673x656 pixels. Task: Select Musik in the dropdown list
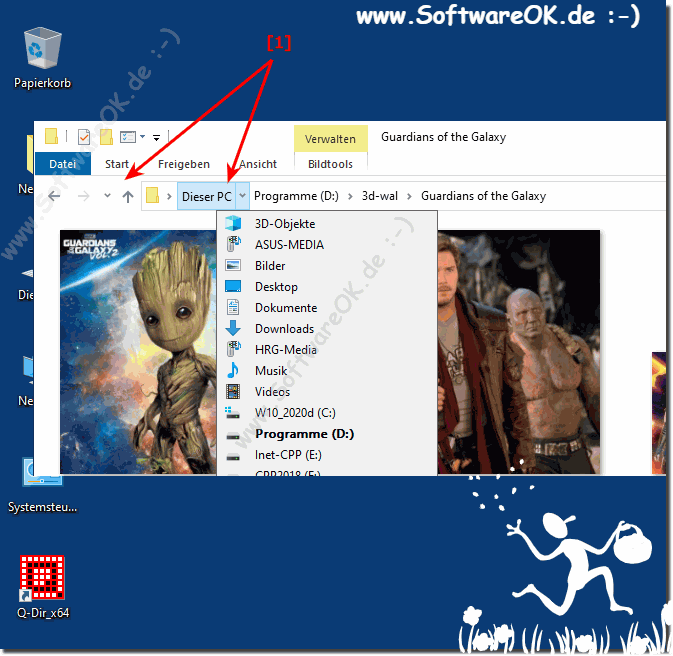coord(327,371)
